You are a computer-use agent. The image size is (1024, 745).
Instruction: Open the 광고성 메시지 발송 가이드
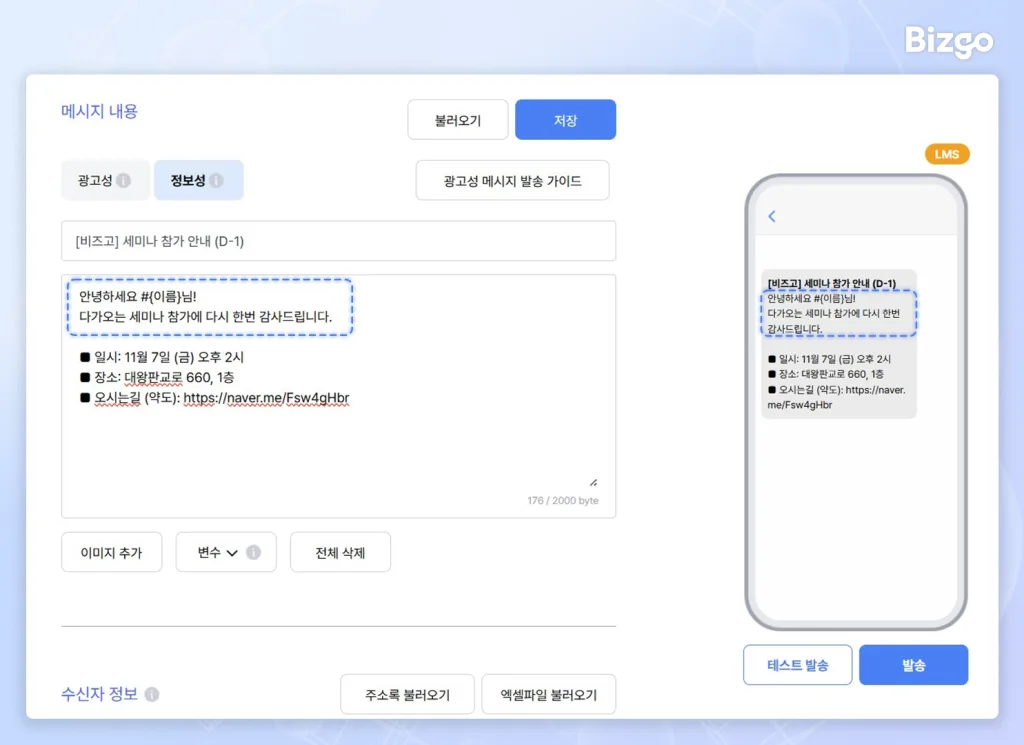pyautogui.click(x=512, y=180)
